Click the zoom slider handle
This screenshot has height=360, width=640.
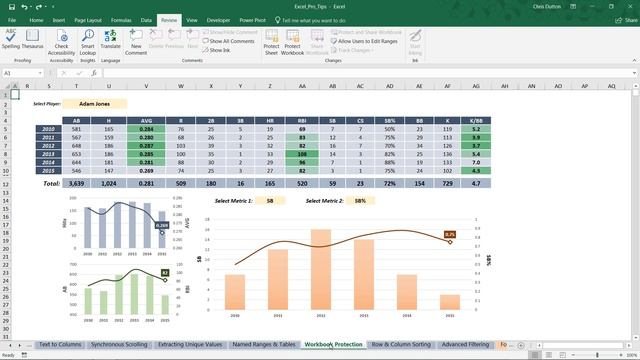pos(597,355)
